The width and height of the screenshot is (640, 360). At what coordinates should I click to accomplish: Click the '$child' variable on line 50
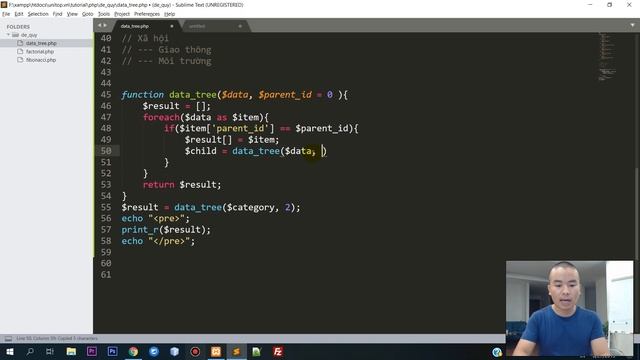[x=200, y=151]
